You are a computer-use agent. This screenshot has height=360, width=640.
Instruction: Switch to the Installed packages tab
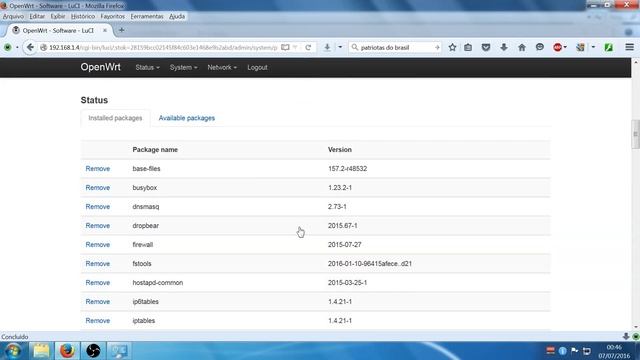(x=115, y=118)
